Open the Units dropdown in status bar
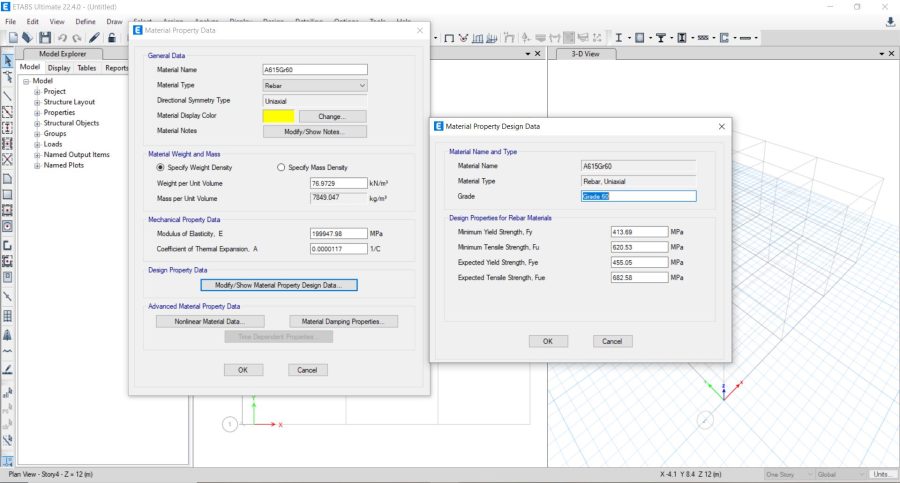This screenshot has width=900, height=483. pyautogui.click(x=883, y=474)
